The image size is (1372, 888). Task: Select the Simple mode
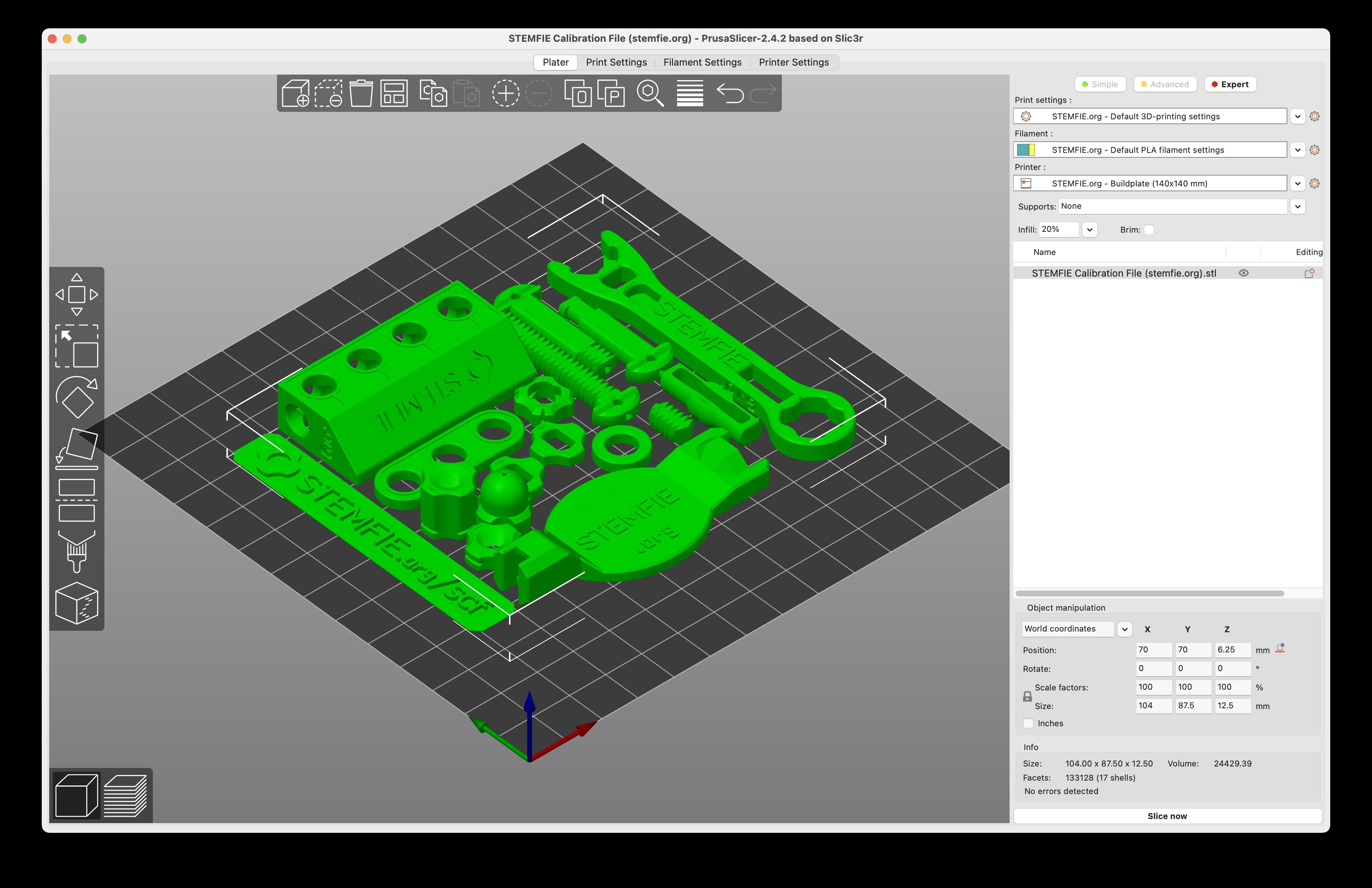click(1100, 84)
